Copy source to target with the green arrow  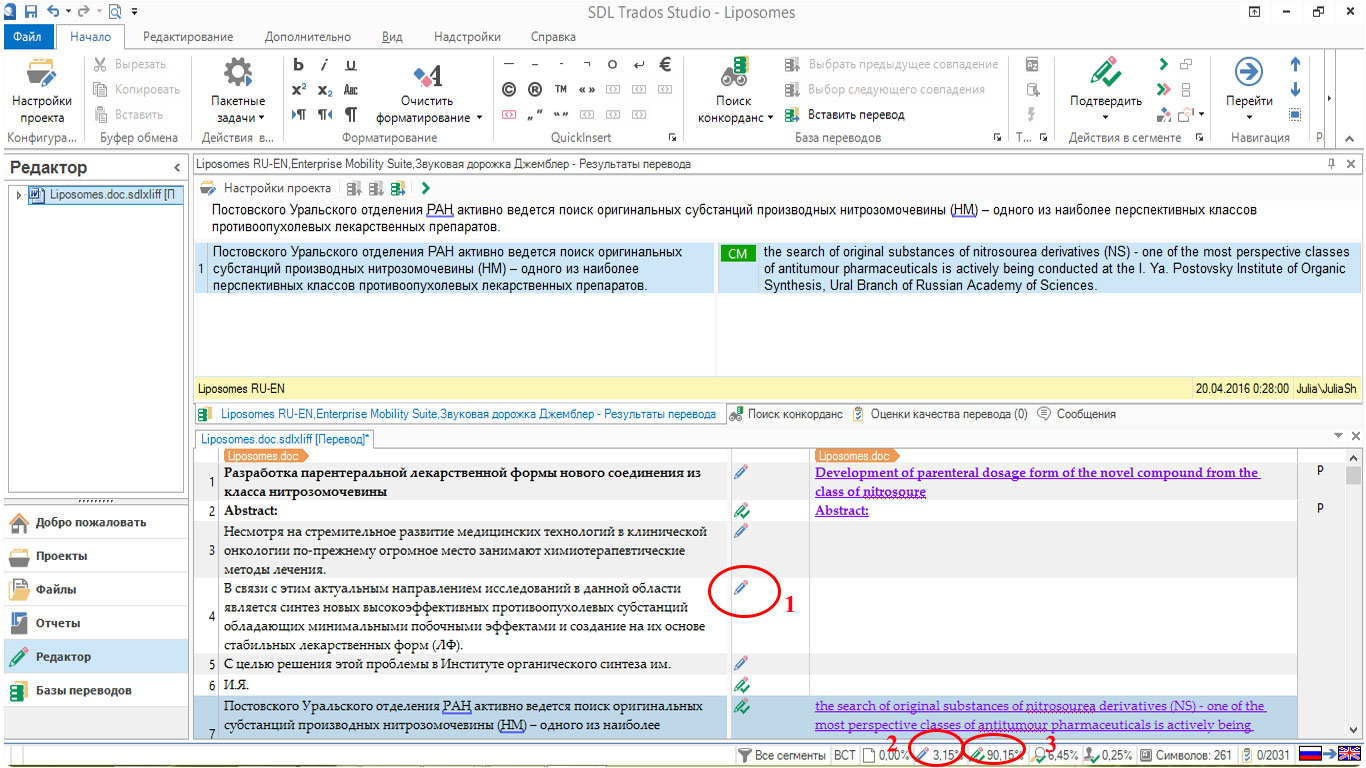(x=1163, y=64)
